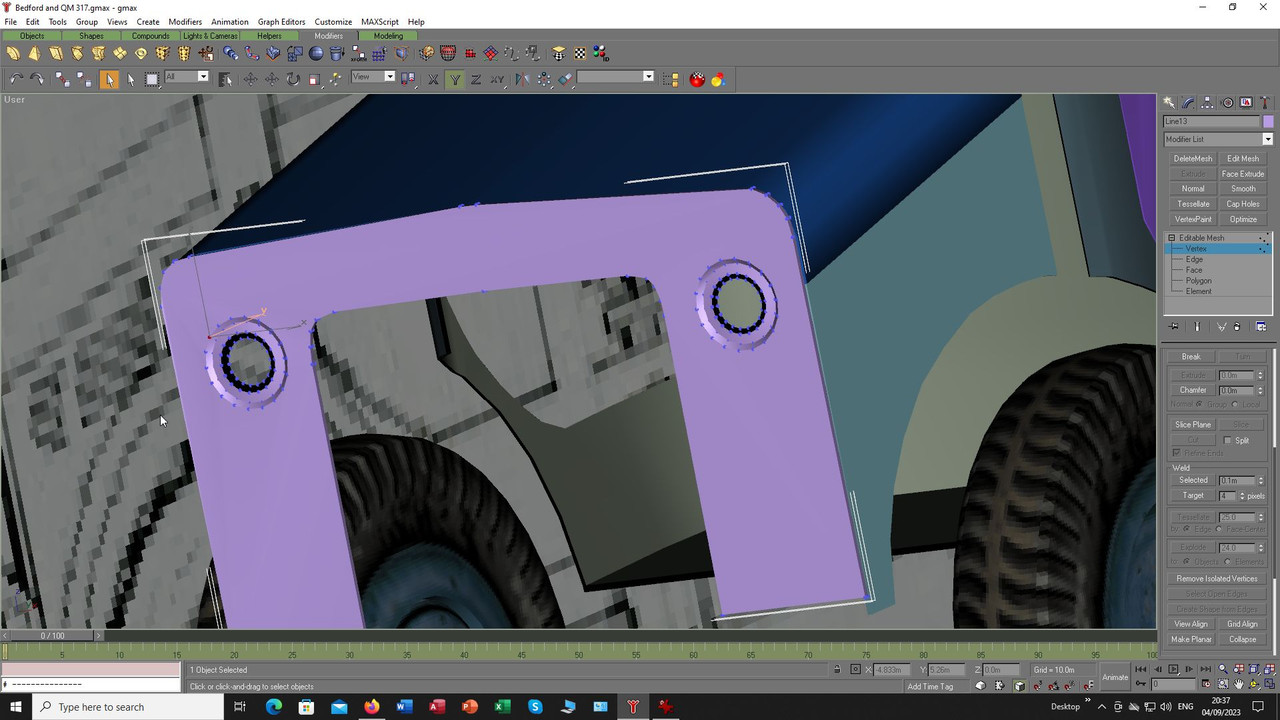Click the Zoom magnifier viewport control

pos(1223,670)
